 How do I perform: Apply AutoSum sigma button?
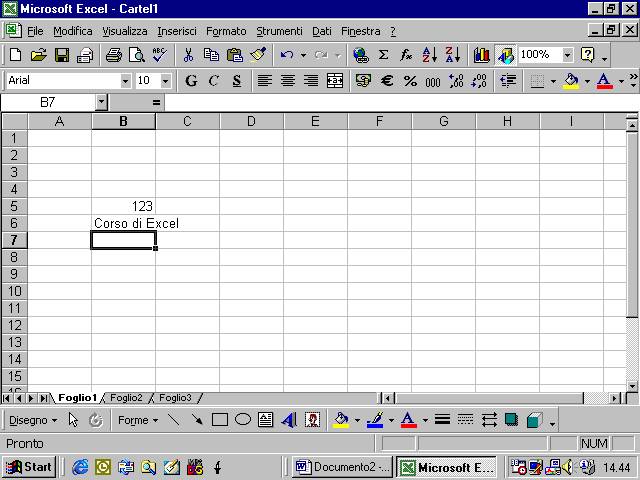383,55
